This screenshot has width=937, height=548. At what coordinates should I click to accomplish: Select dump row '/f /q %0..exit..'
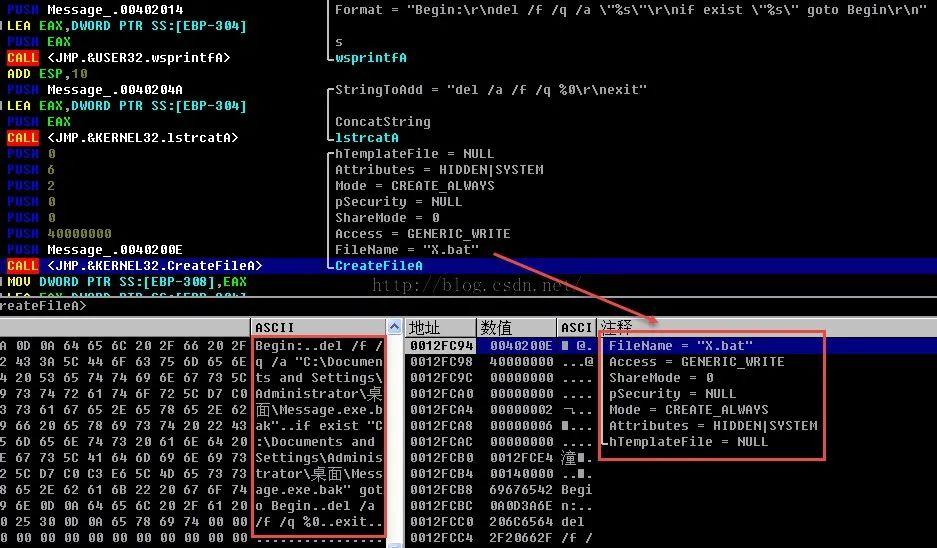319,522
